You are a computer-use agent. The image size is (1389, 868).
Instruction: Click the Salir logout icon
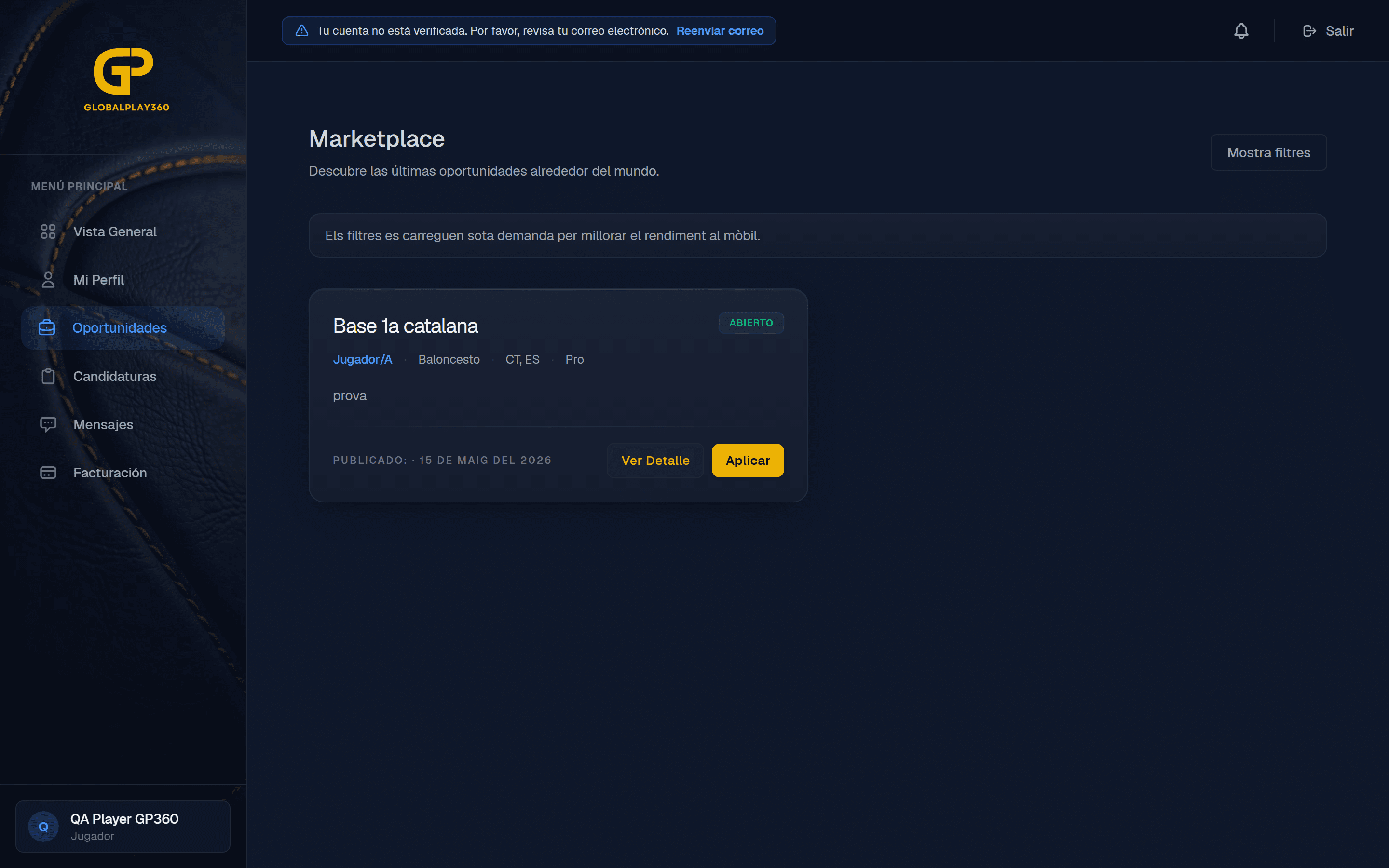[x=1309, y=31]
